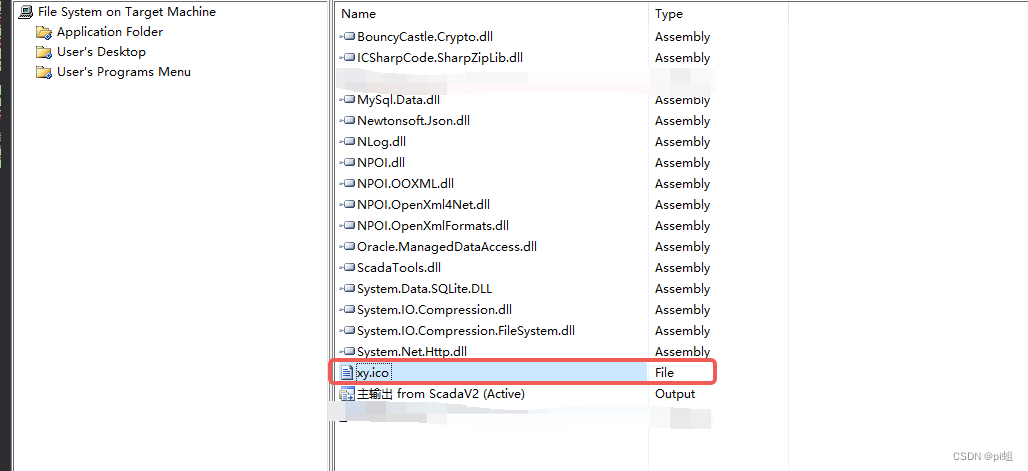Open the User's Desktop folder icon
The width and height of the screenshot is (1028, 471).
44,52
